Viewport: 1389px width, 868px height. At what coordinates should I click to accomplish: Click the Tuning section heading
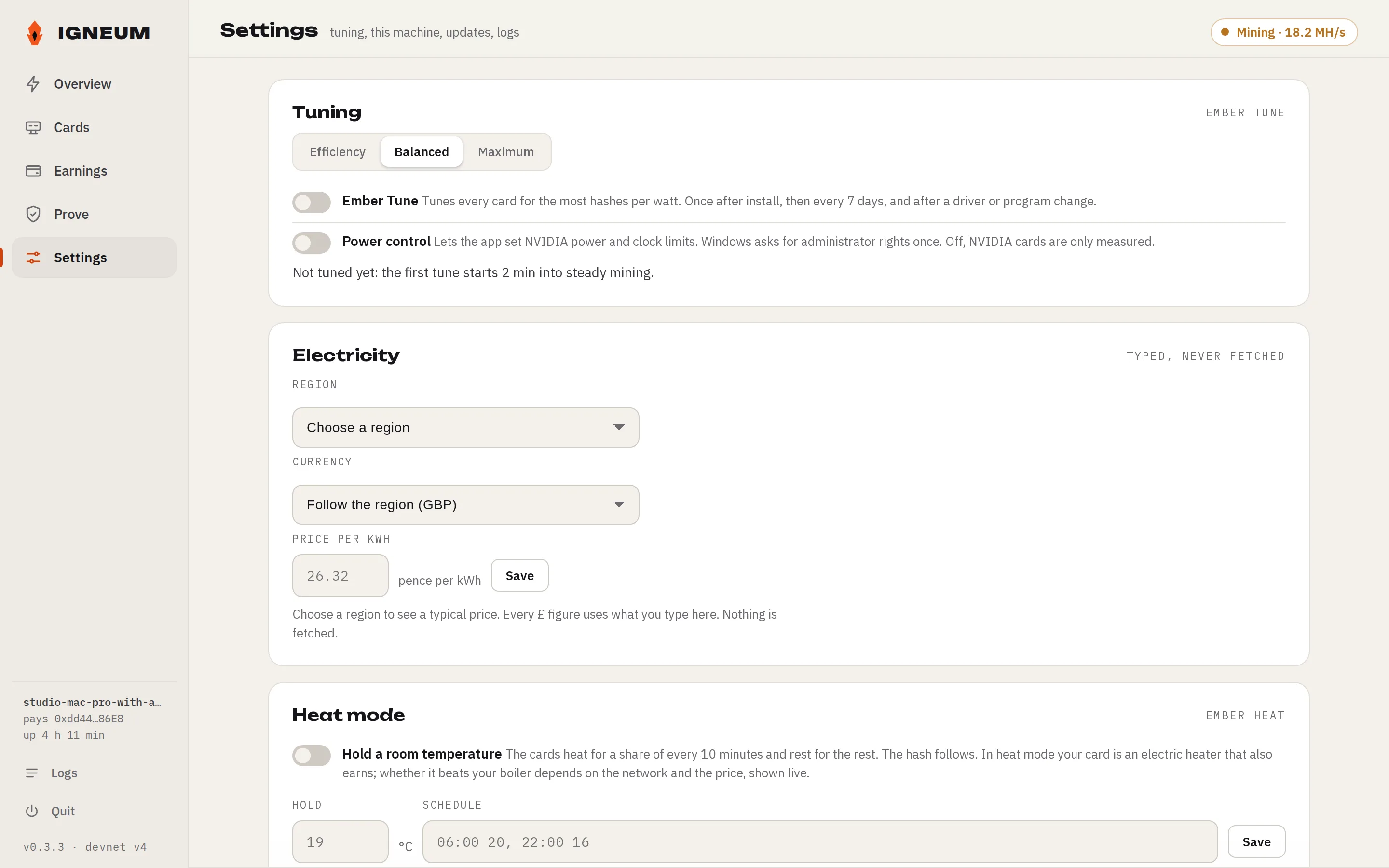tap(327, 112)
